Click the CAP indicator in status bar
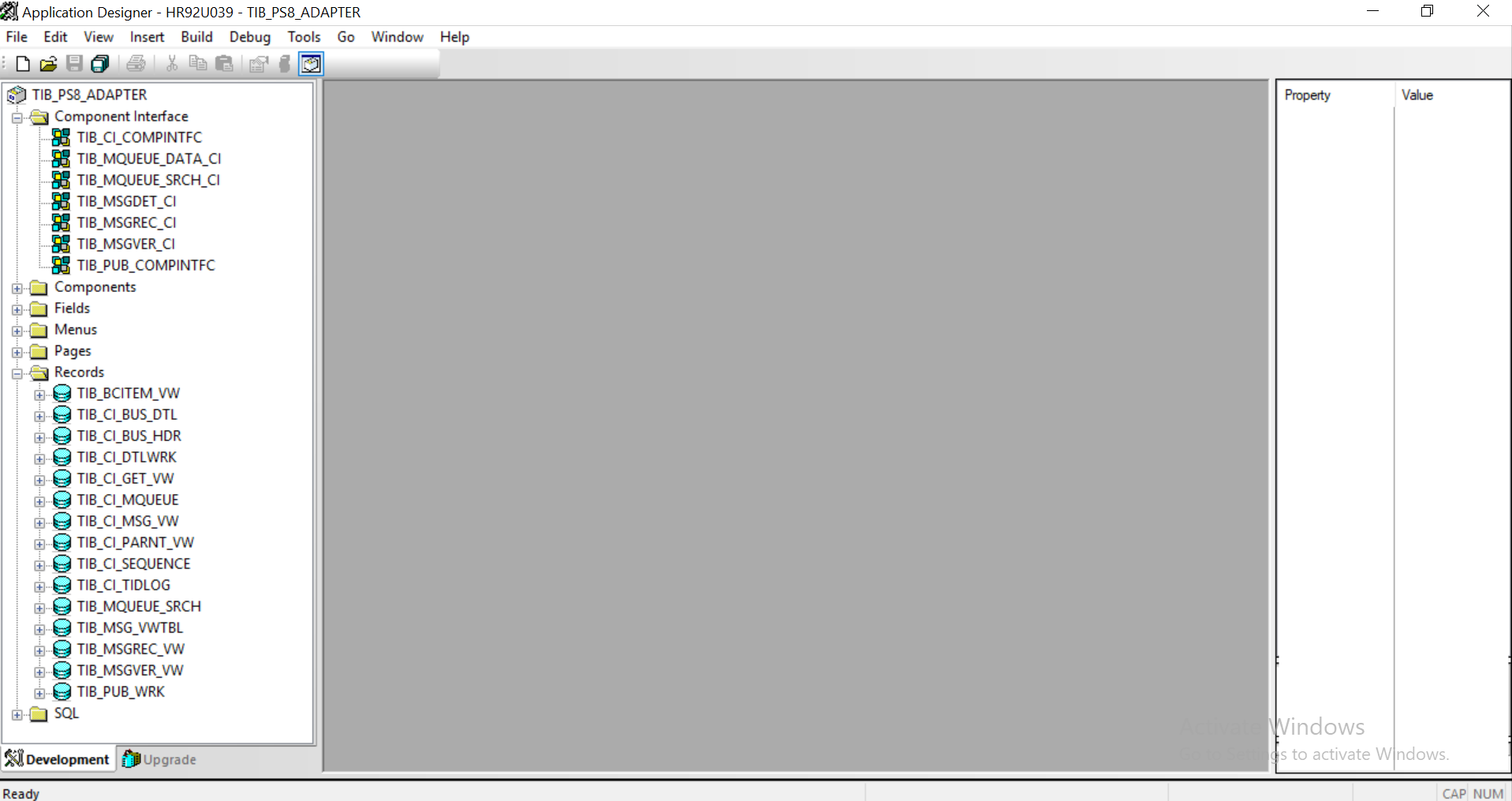Image resolution: width=1512 pixels, height=801 pixels. [1454, 793]
